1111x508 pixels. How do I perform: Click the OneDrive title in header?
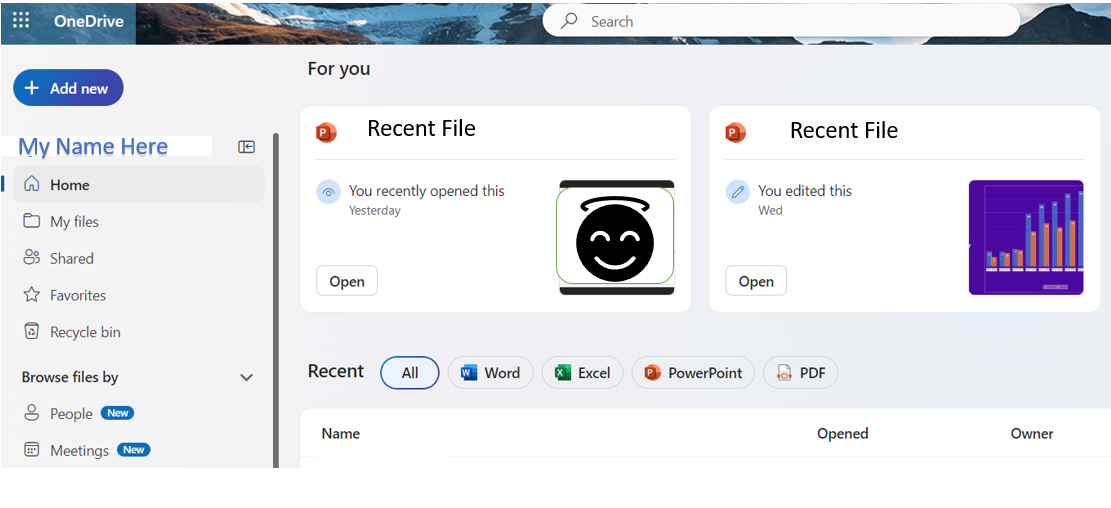[x=89, y=21]
